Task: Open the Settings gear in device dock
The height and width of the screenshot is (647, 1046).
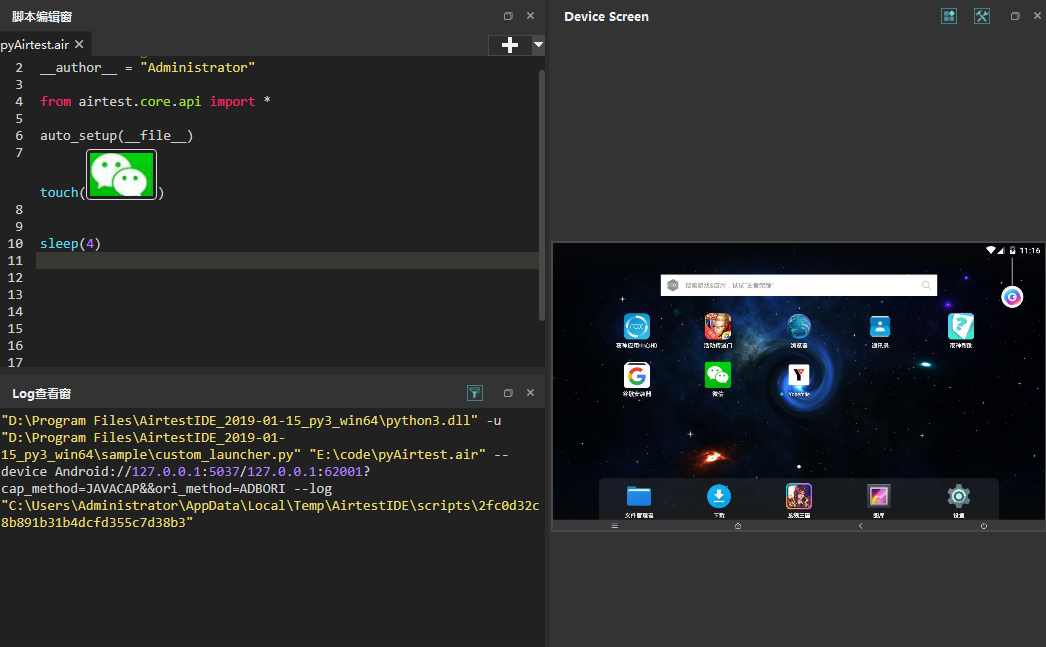Action: click(959, 496)
